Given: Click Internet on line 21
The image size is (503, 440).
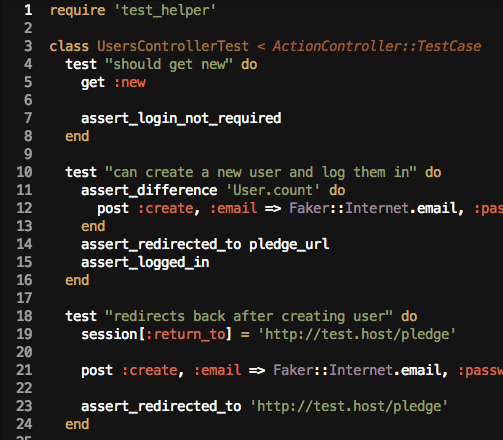Looking at the screenshot, I should 361,370.
